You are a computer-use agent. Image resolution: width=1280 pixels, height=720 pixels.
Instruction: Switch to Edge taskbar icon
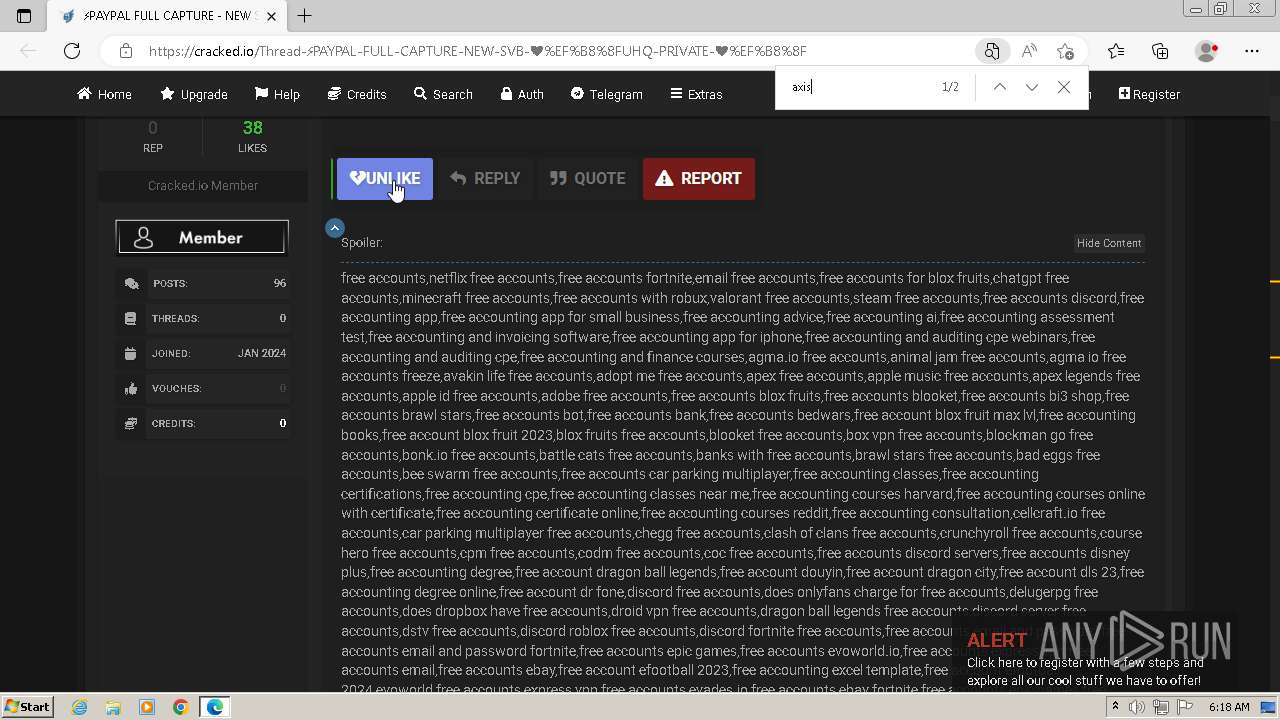click(x=215, y=707)
